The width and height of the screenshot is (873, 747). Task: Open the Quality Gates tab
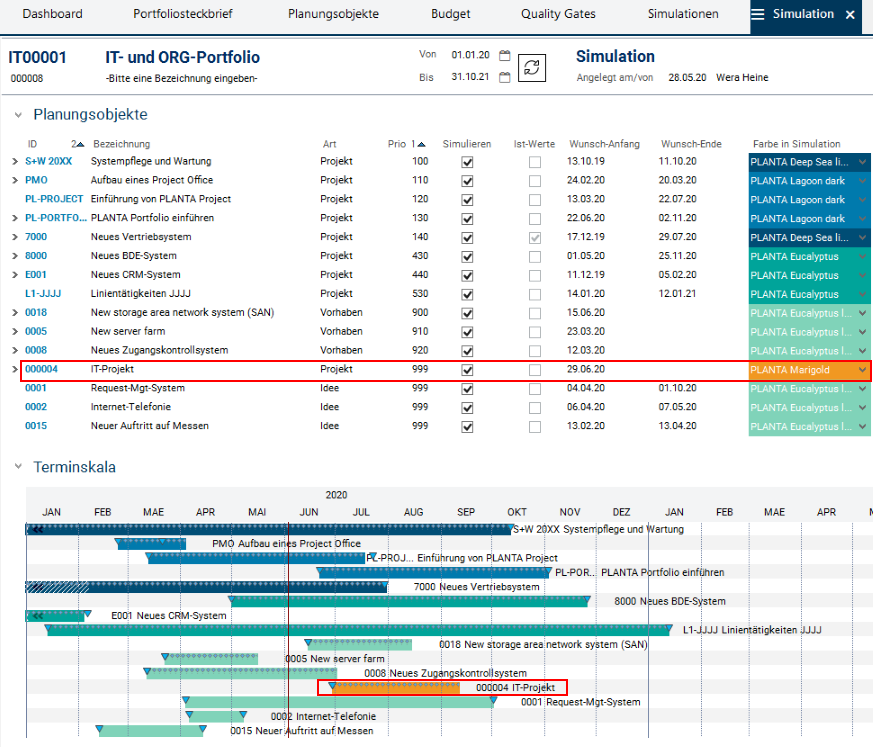pos(557,15)
